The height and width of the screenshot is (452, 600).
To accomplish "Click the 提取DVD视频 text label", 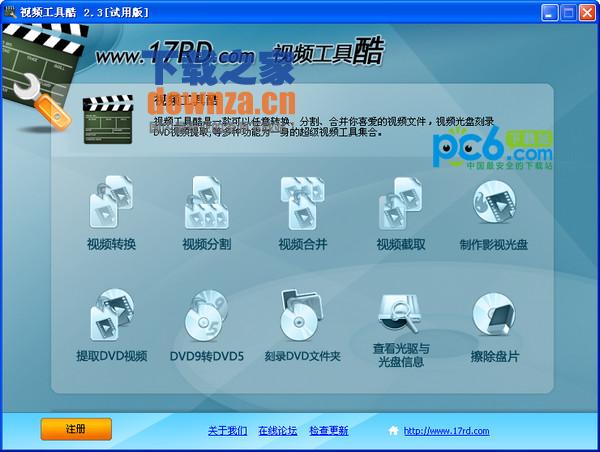I will point(111,356).
